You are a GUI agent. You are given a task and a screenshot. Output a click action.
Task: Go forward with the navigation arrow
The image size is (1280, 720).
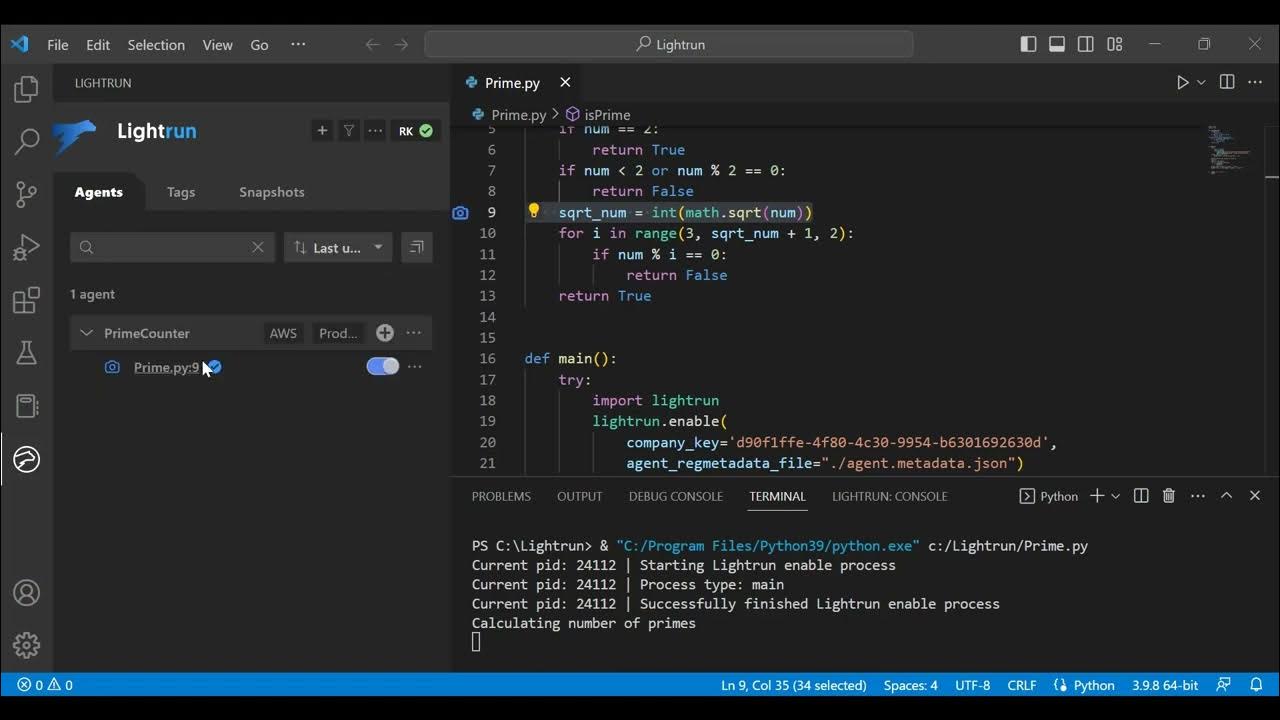point(402,45)
